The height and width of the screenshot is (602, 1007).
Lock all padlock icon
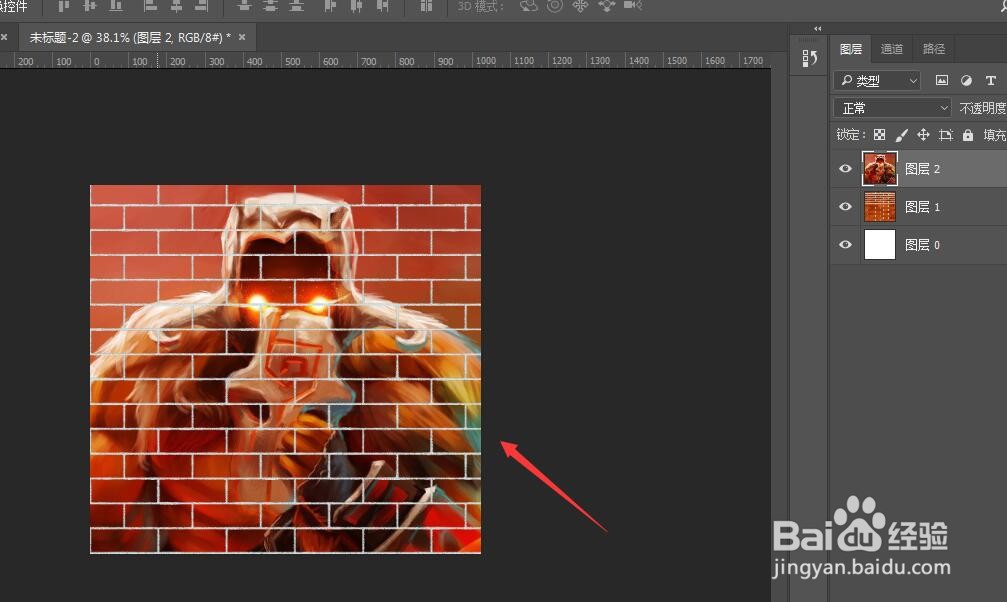pos(968,134)
